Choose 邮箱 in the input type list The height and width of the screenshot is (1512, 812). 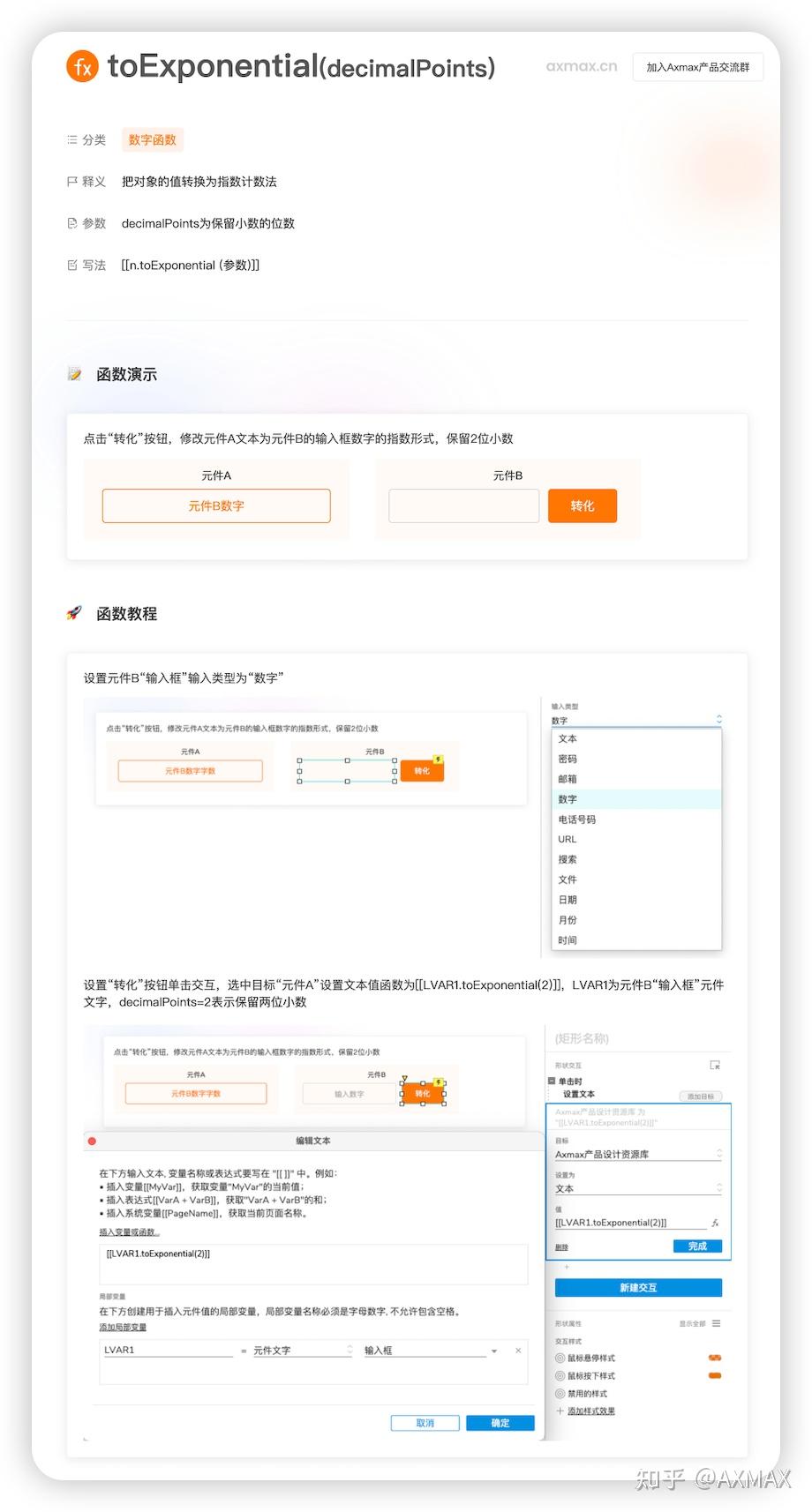tap(636, 779)
